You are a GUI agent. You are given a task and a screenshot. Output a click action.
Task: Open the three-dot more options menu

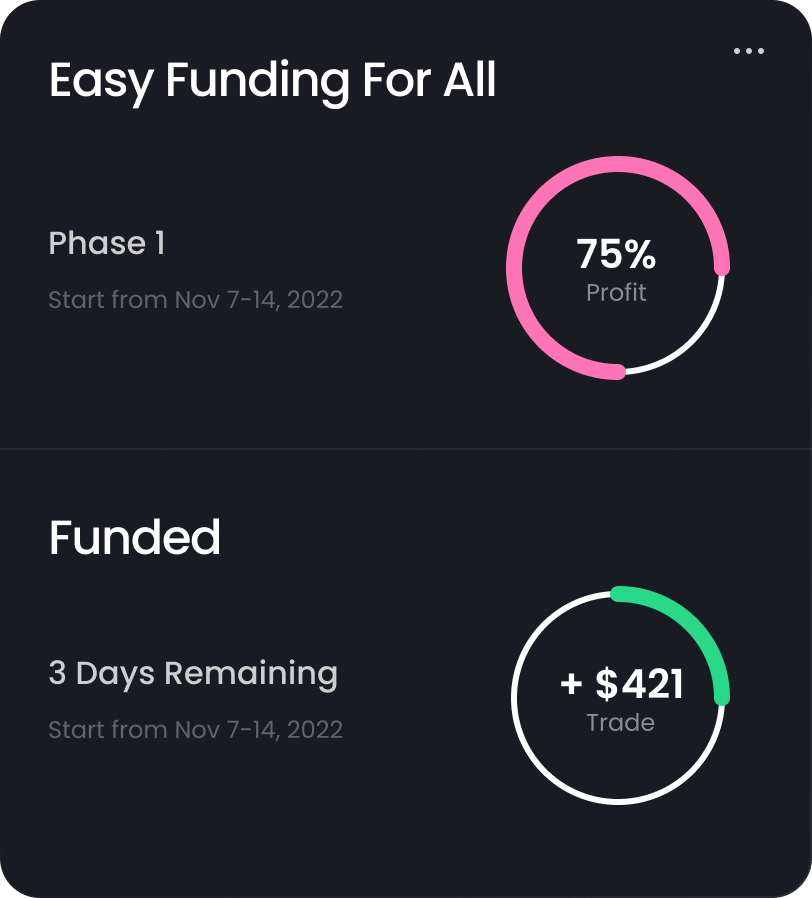[x=748, y=51]
